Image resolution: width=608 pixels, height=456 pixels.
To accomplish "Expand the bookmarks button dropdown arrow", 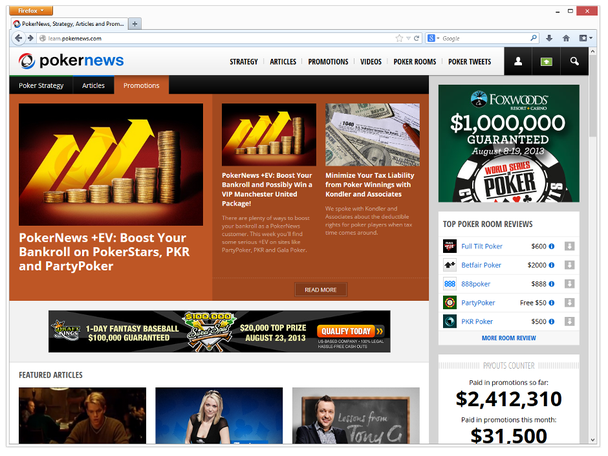I will 591,38.
